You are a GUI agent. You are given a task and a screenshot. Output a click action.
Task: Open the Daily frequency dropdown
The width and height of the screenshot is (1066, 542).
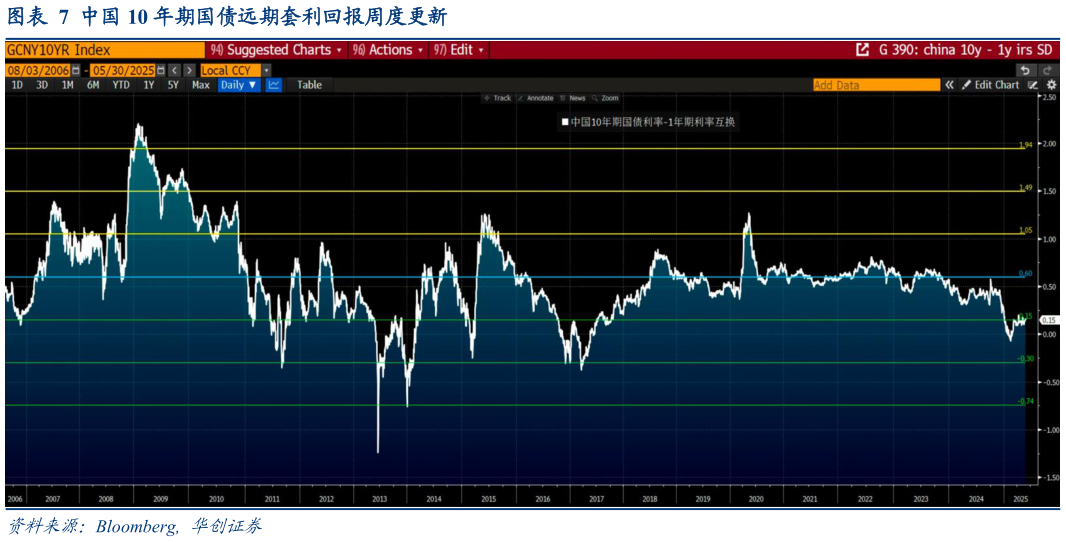click(x=238, y=85)
